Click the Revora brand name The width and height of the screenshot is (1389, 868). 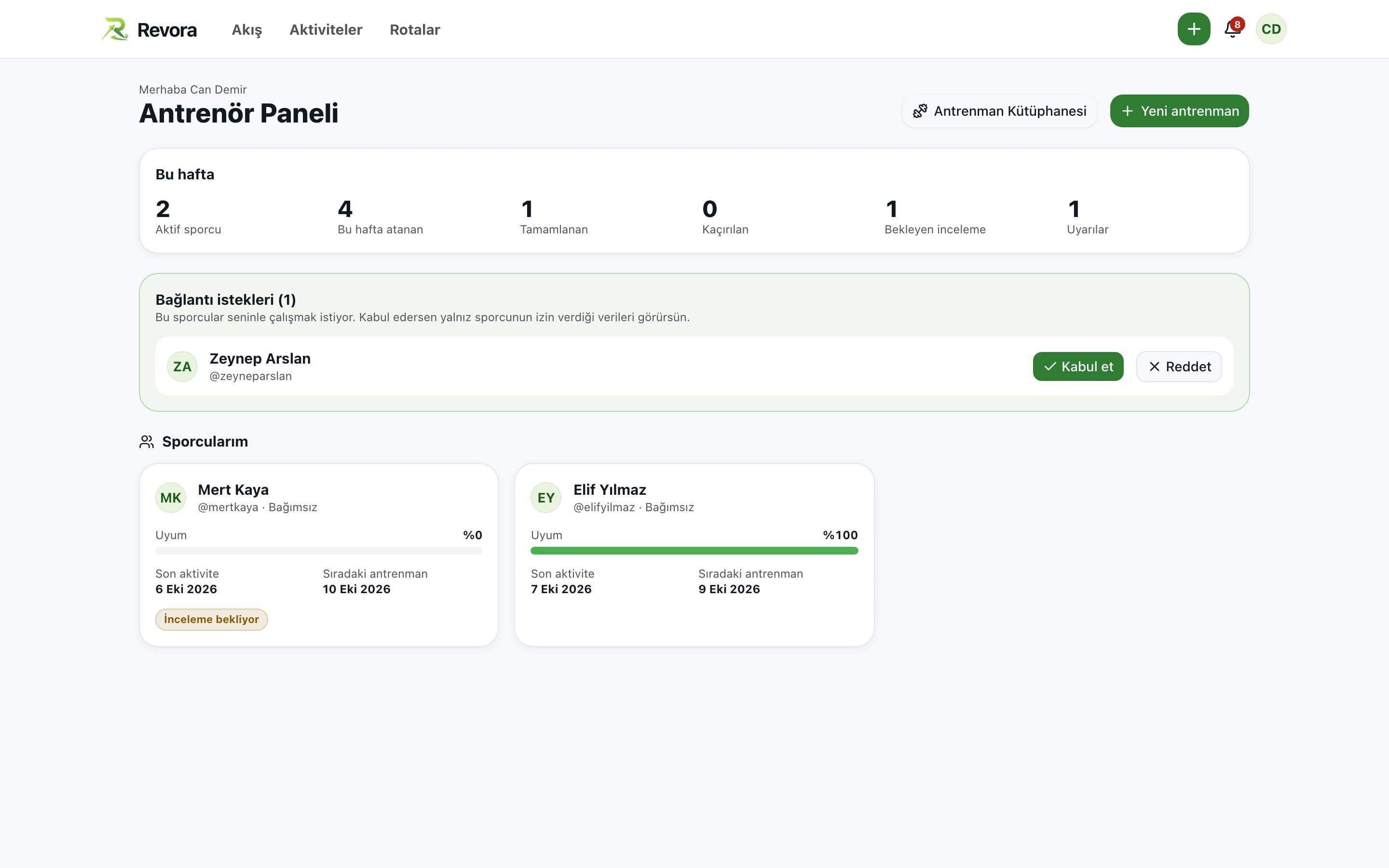pyautogui.click(x=167, y=30)
